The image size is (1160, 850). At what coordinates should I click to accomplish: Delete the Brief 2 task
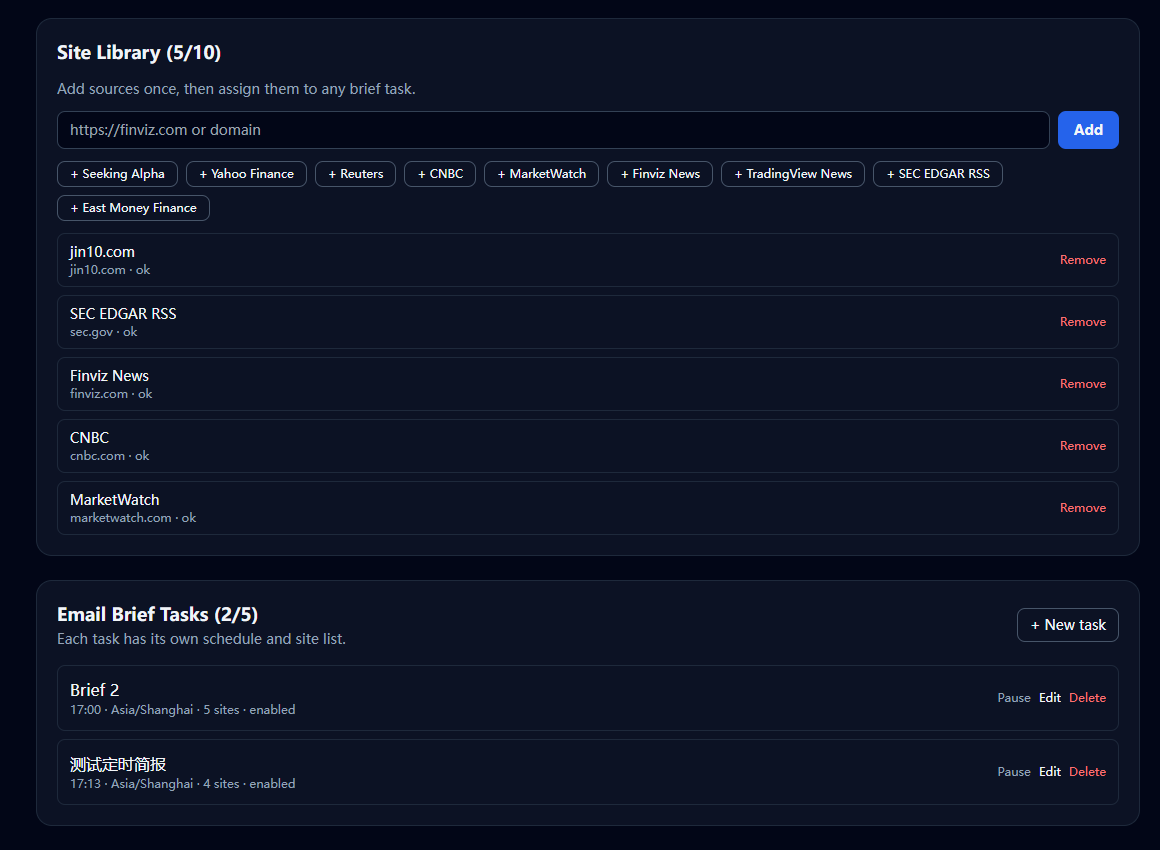click(1088, 698)
